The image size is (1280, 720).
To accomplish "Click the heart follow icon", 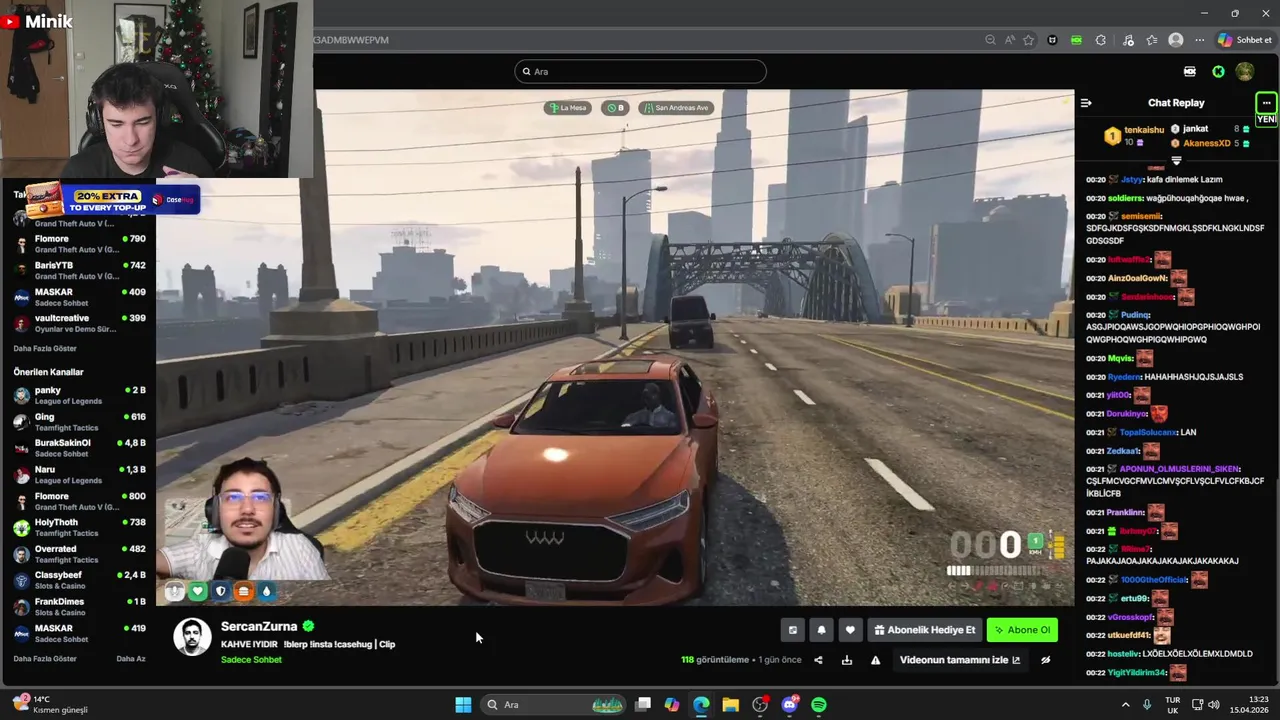I will coord(850,630).
